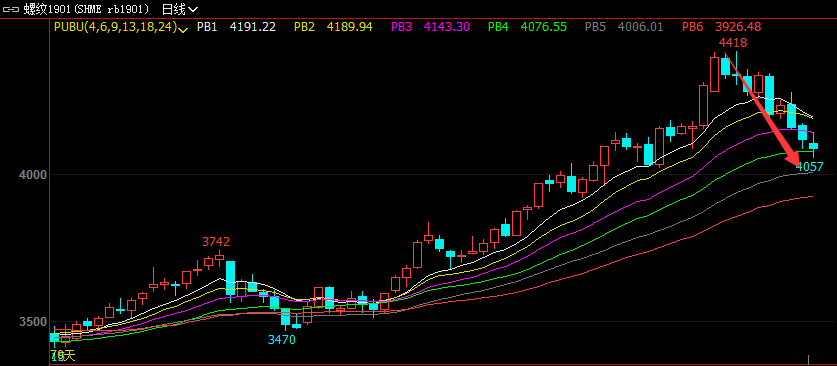837x366 pixels.
Task: Click the link icon beside 螺纹1901
Action: pyautogui.click(x=12, y=9)
